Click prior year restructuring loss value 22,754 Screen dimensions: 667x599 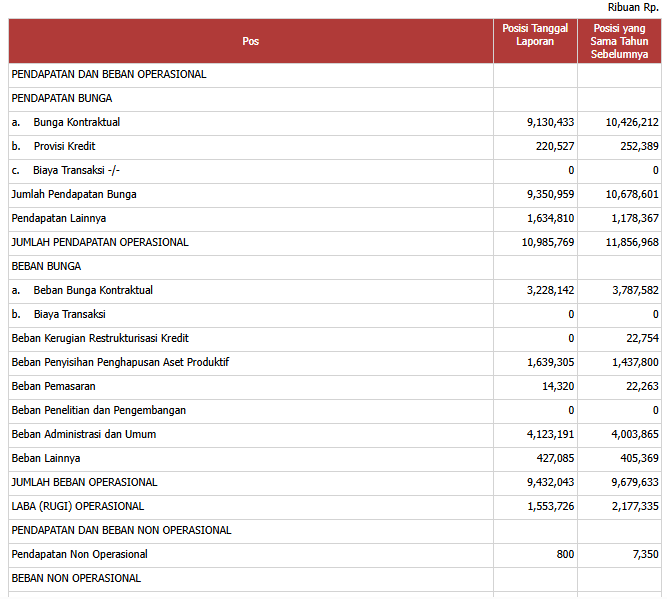click(639, 338)
